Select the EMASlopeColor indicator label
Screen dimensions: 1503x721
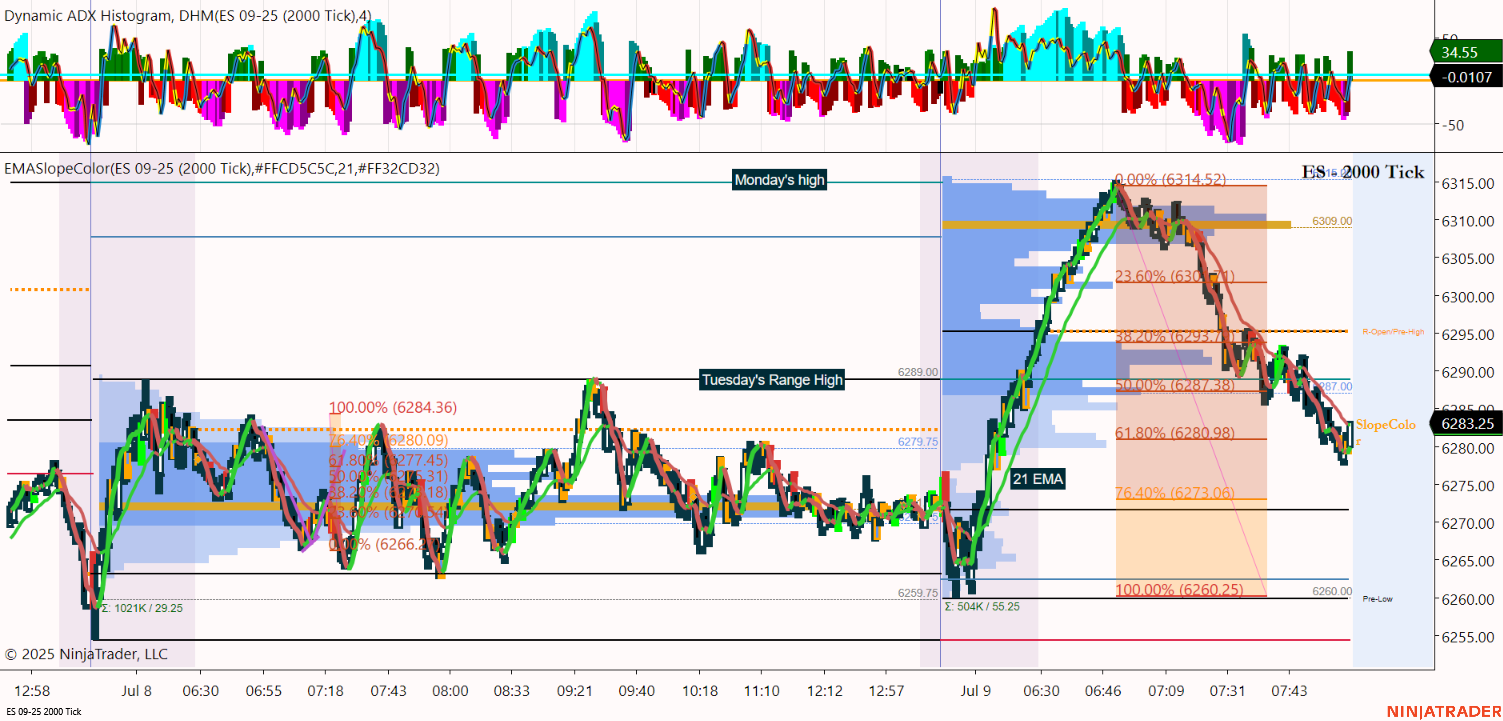coord(222,169)
